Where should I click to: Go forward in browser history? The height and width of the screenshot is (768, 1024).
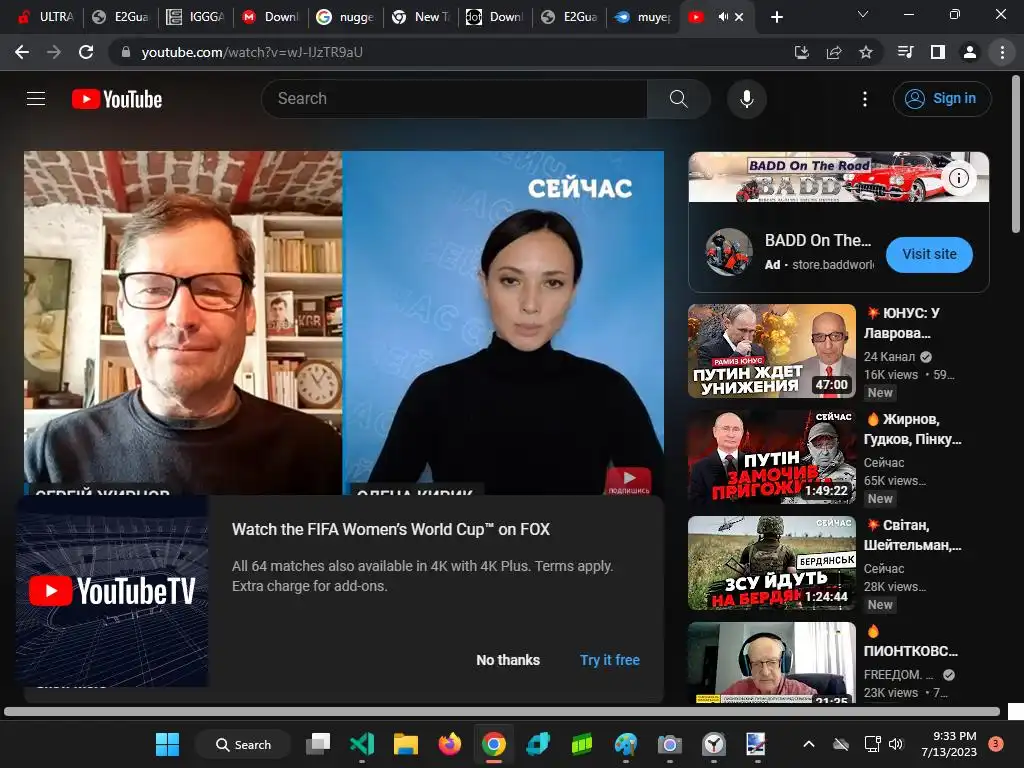(54, 52)
